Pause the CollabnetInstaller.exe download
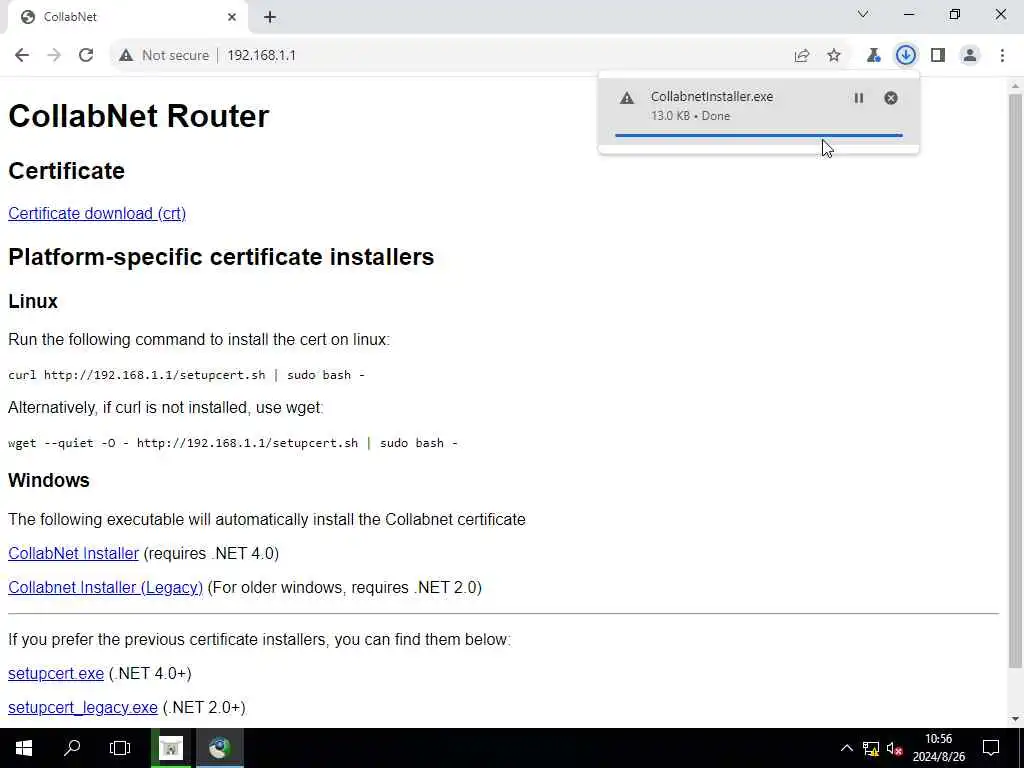Viewport: 1024px width, 768px height. (859, 98)
